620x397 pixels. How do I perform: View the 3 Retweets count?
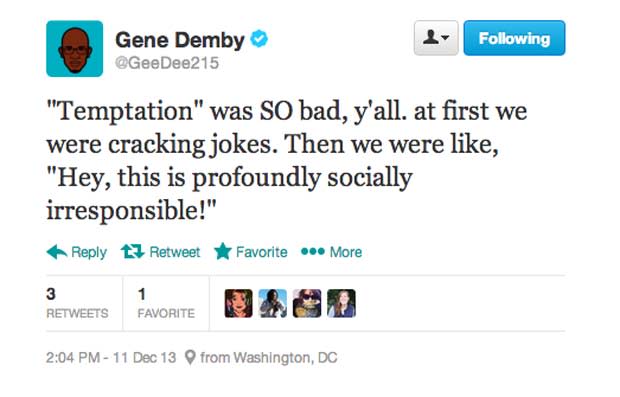pos(77,303)
